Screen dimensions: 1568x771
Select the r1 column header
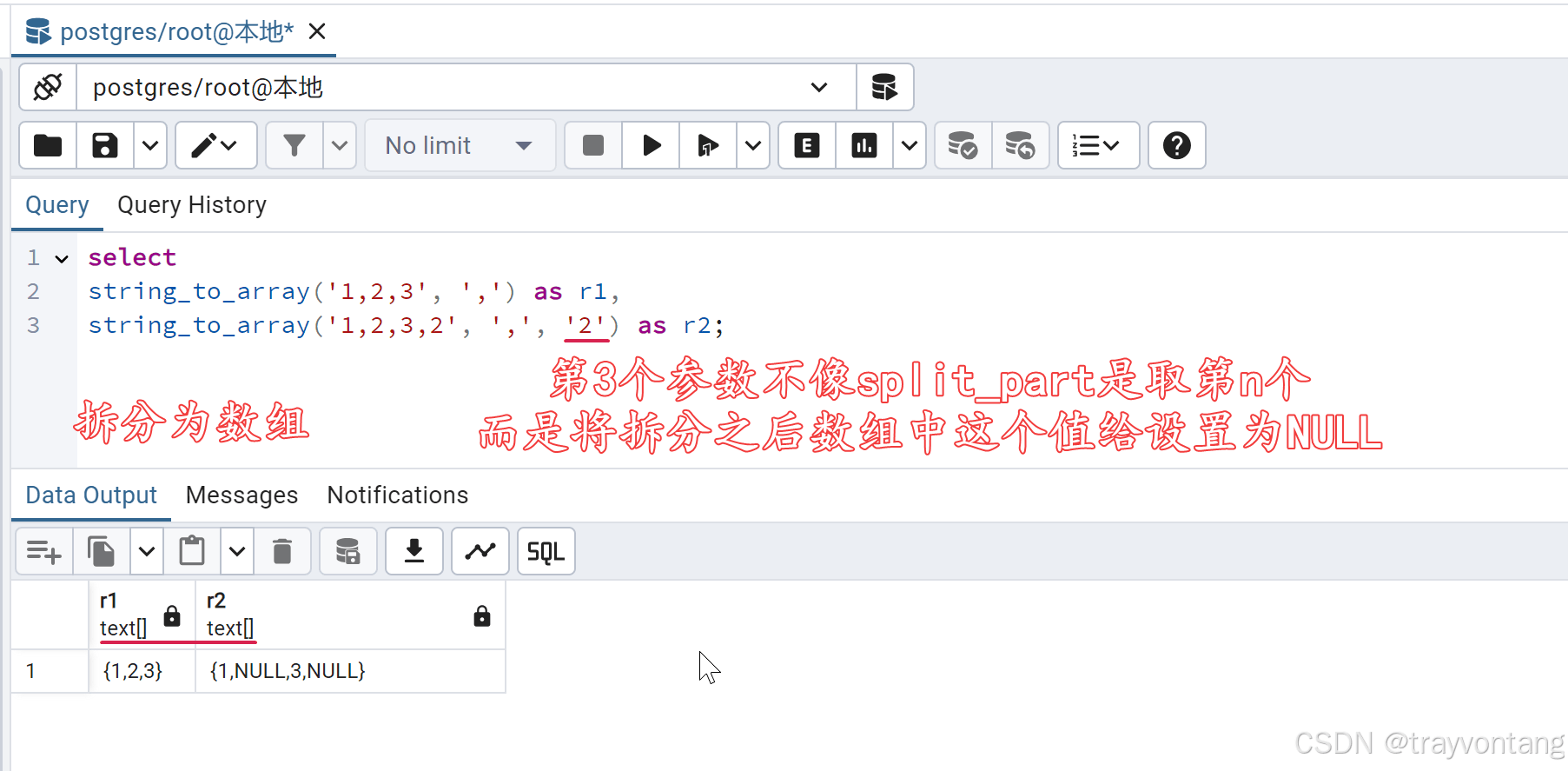142,615
